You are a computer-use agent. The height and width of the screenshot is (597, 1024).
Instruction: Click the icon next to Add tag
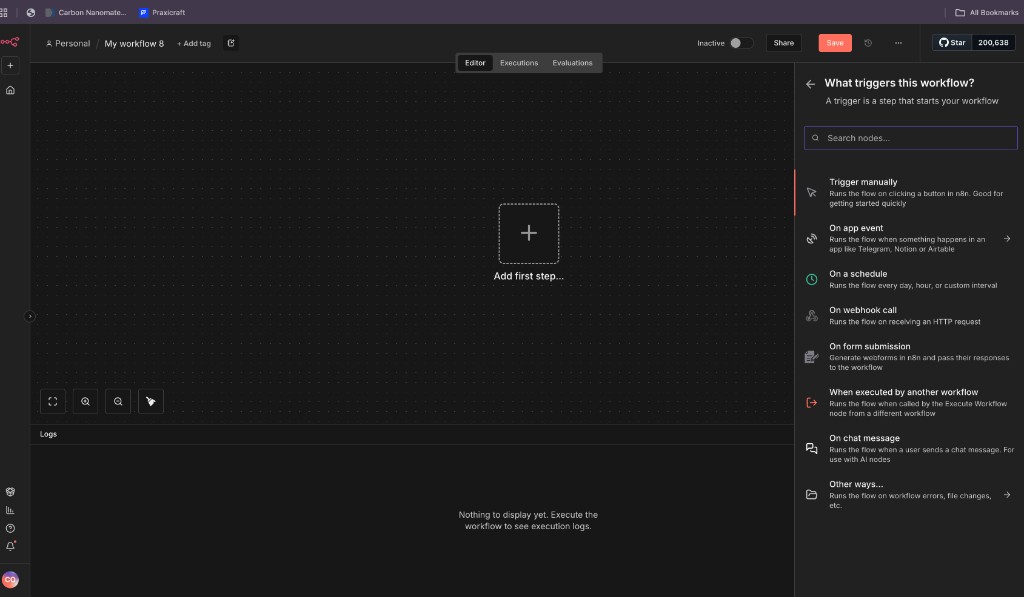[231, 43]
